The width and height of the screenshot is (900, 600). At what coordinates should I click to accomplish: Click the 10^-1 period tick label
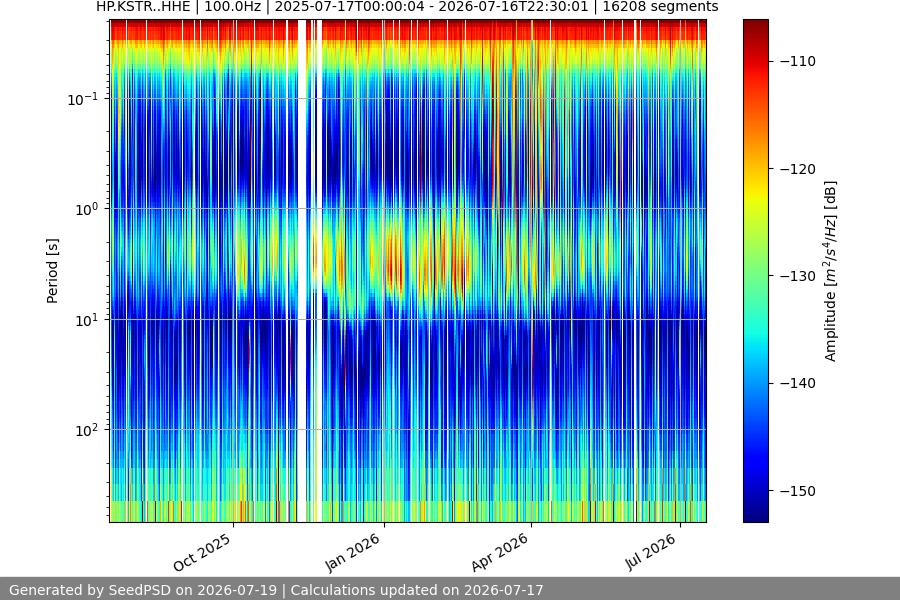(x=83, y=99)
